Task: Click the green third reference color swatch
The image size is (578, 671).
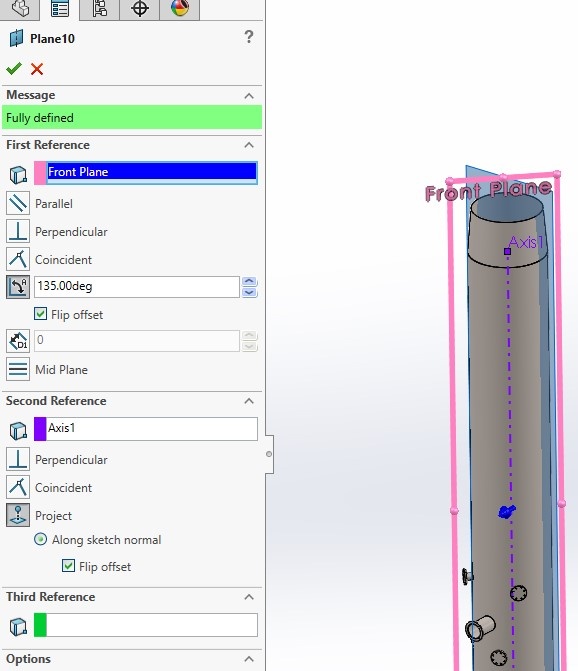Action: coord(40,625)
